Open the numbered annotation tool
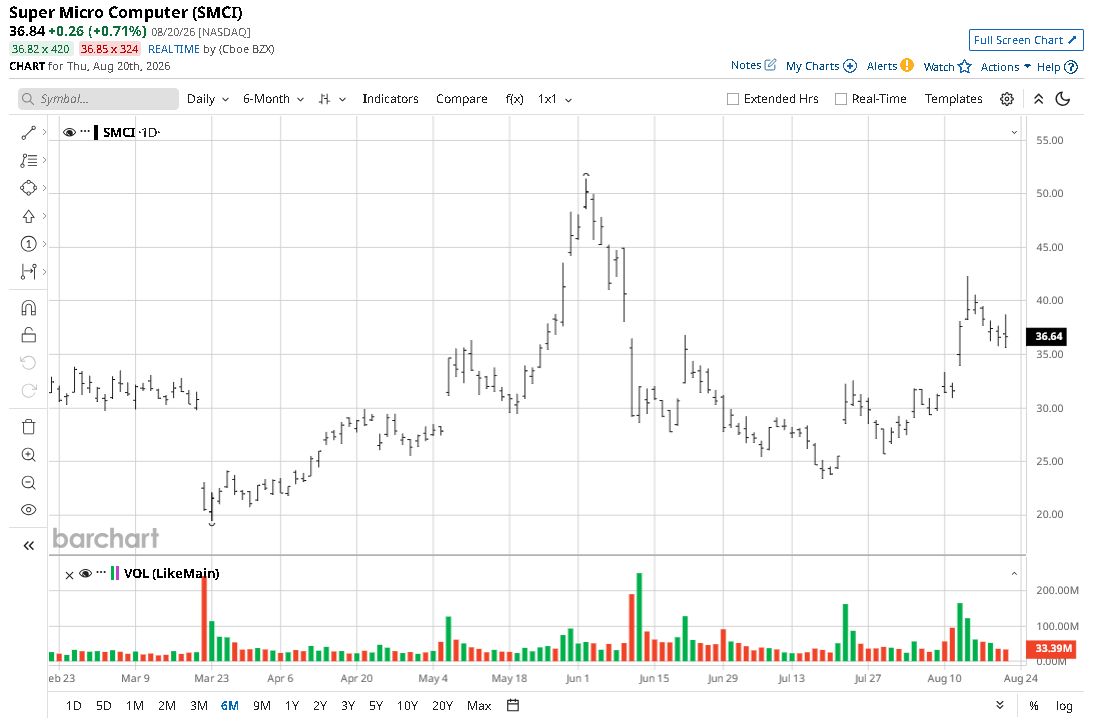The height and width of the screenshot is (727, 1097). (x=29, y=243)
